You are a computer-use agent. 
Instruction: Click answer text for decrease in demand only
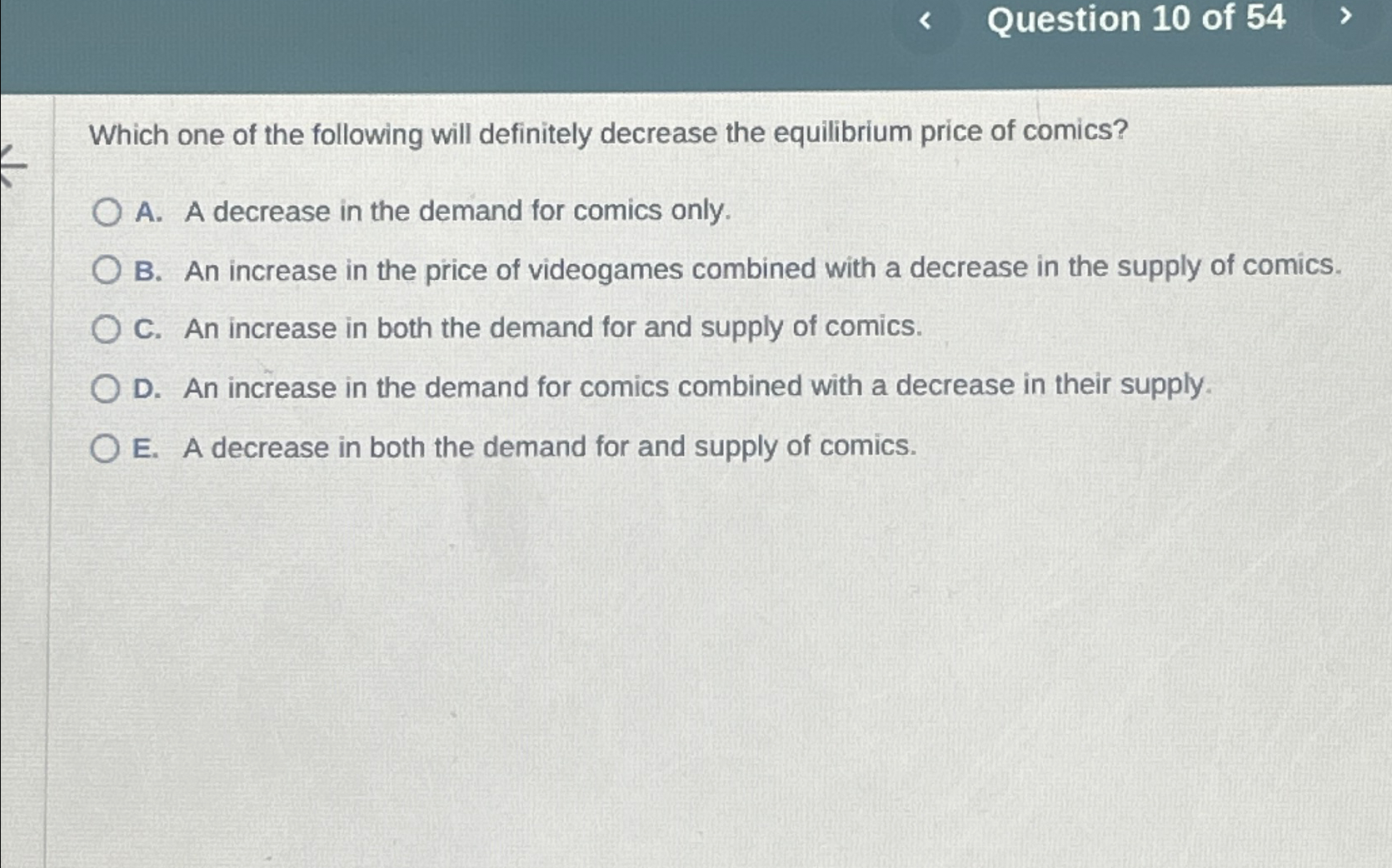(x=455, y=212)
